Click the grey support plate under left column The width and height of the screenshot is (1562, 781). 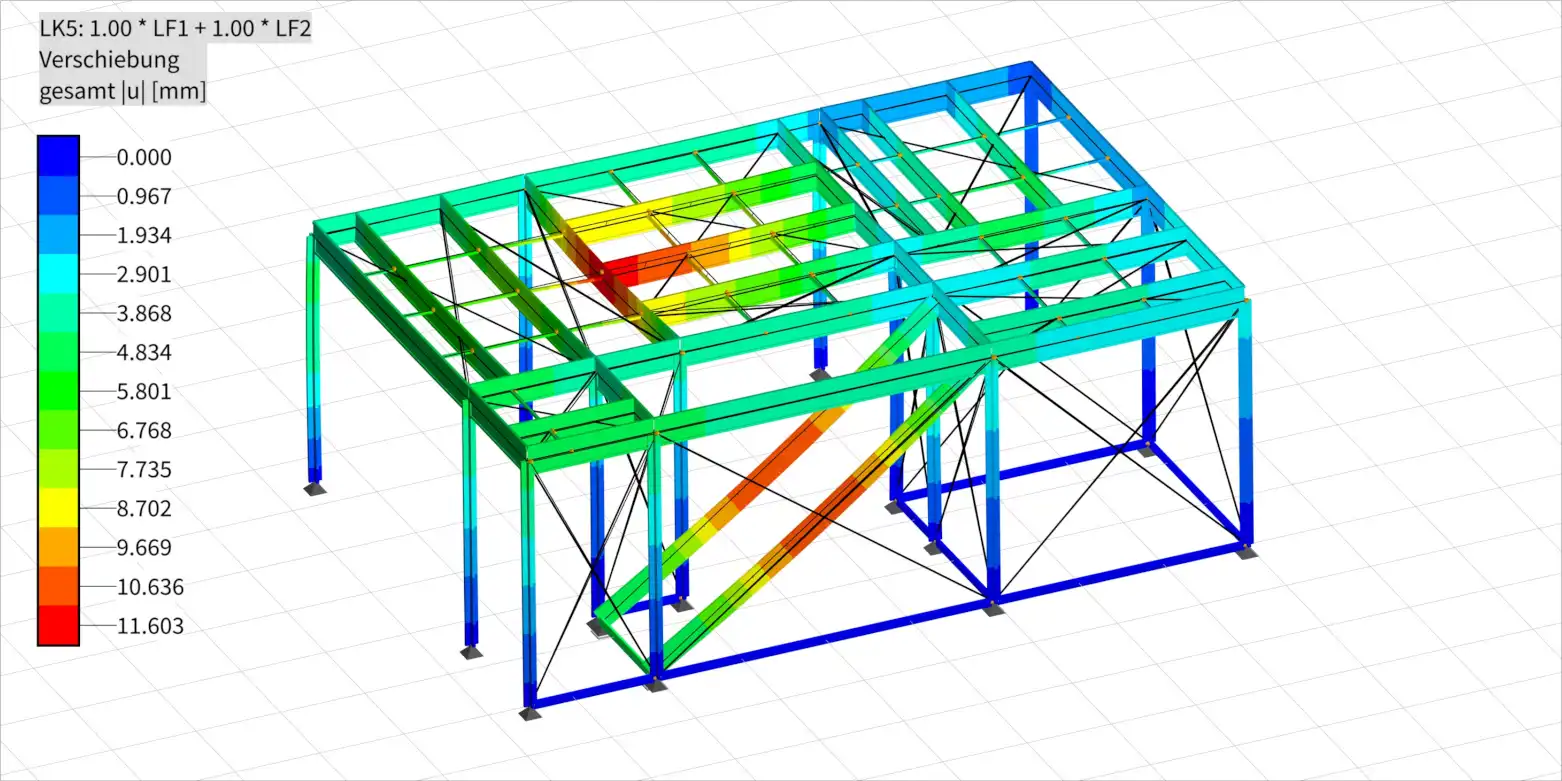pos(316,489)
